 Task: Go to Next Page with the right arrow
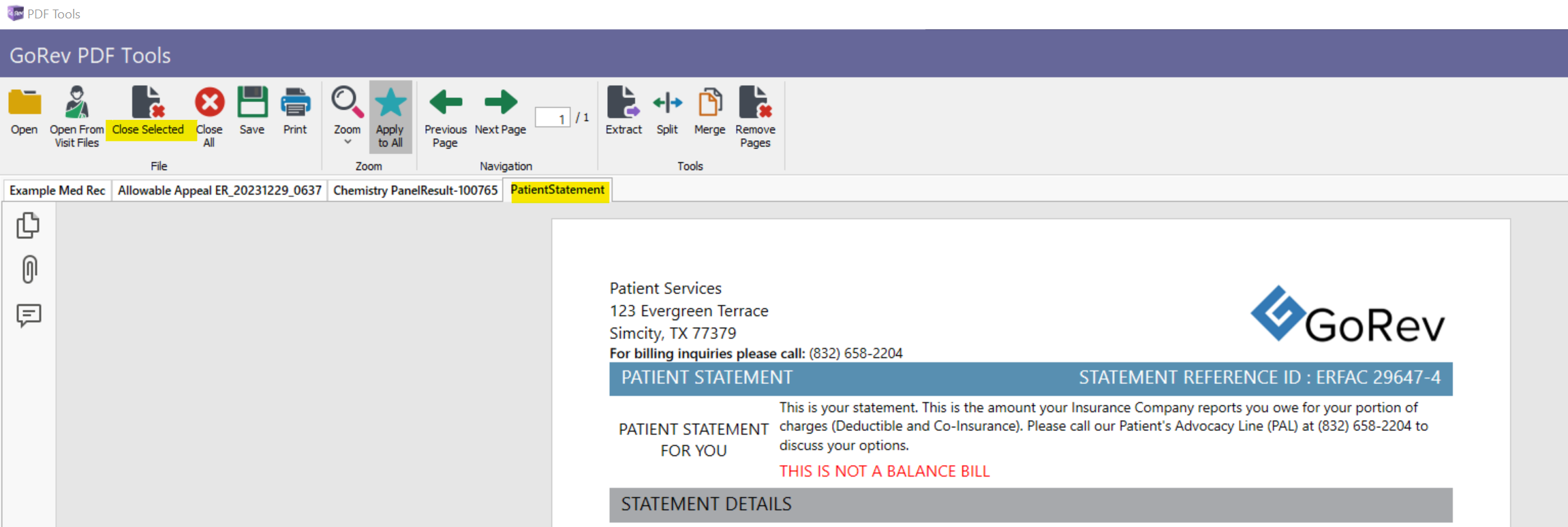[x=501, y=102]
